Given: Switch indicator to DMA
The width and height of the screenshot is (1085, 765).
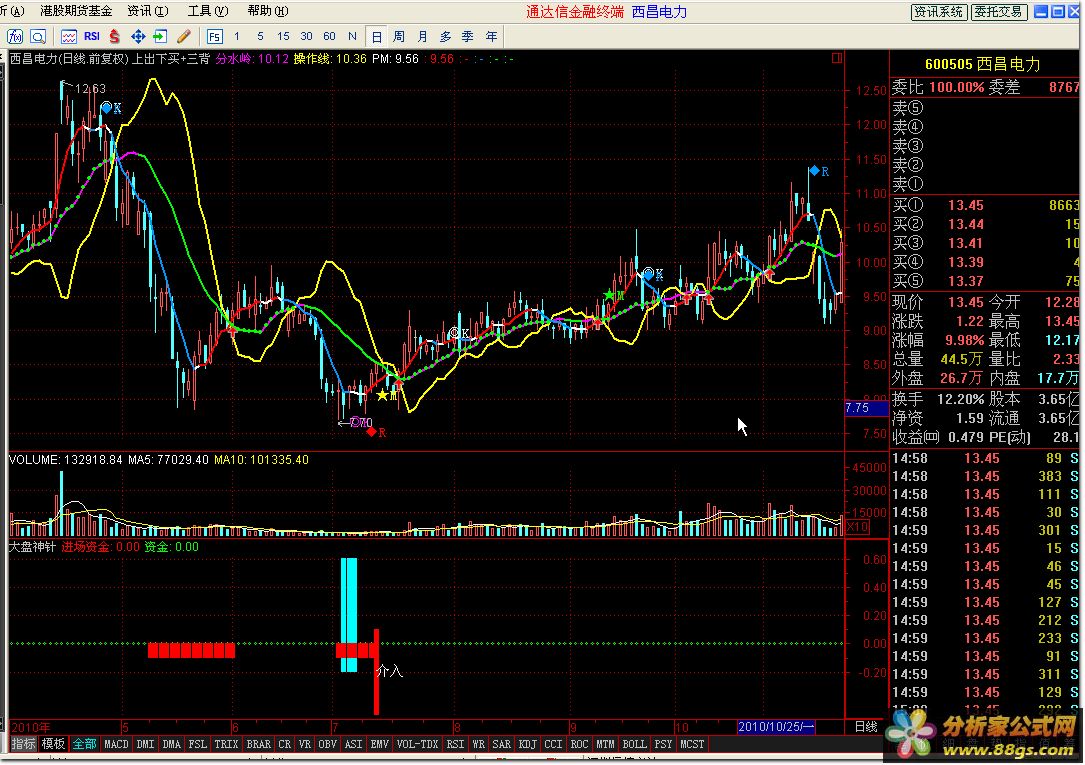Looking at the screenshot, I should (172, 744).
